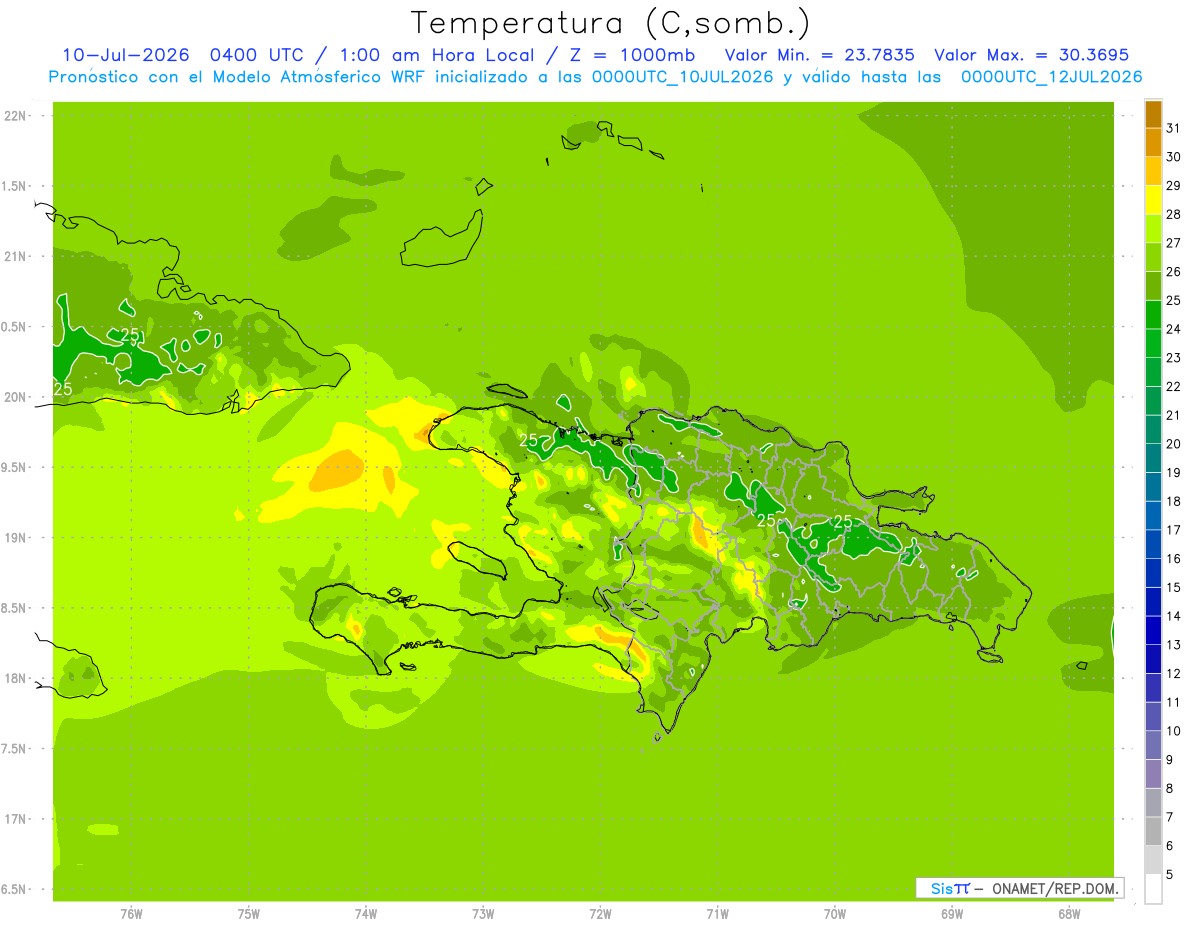Click the "17N" latitude axis label
Viewport: 1200px width, 927px height.
(x=16, y=819)
